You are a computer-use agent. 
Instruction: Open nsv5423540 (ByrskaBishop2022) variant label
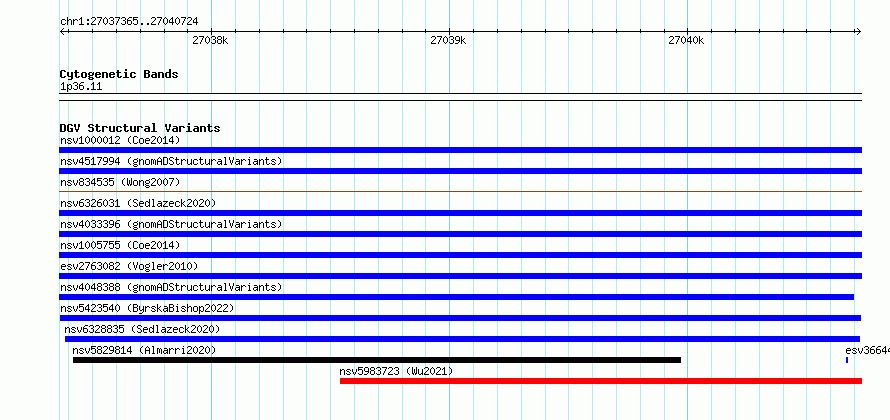tap(147, 308)
